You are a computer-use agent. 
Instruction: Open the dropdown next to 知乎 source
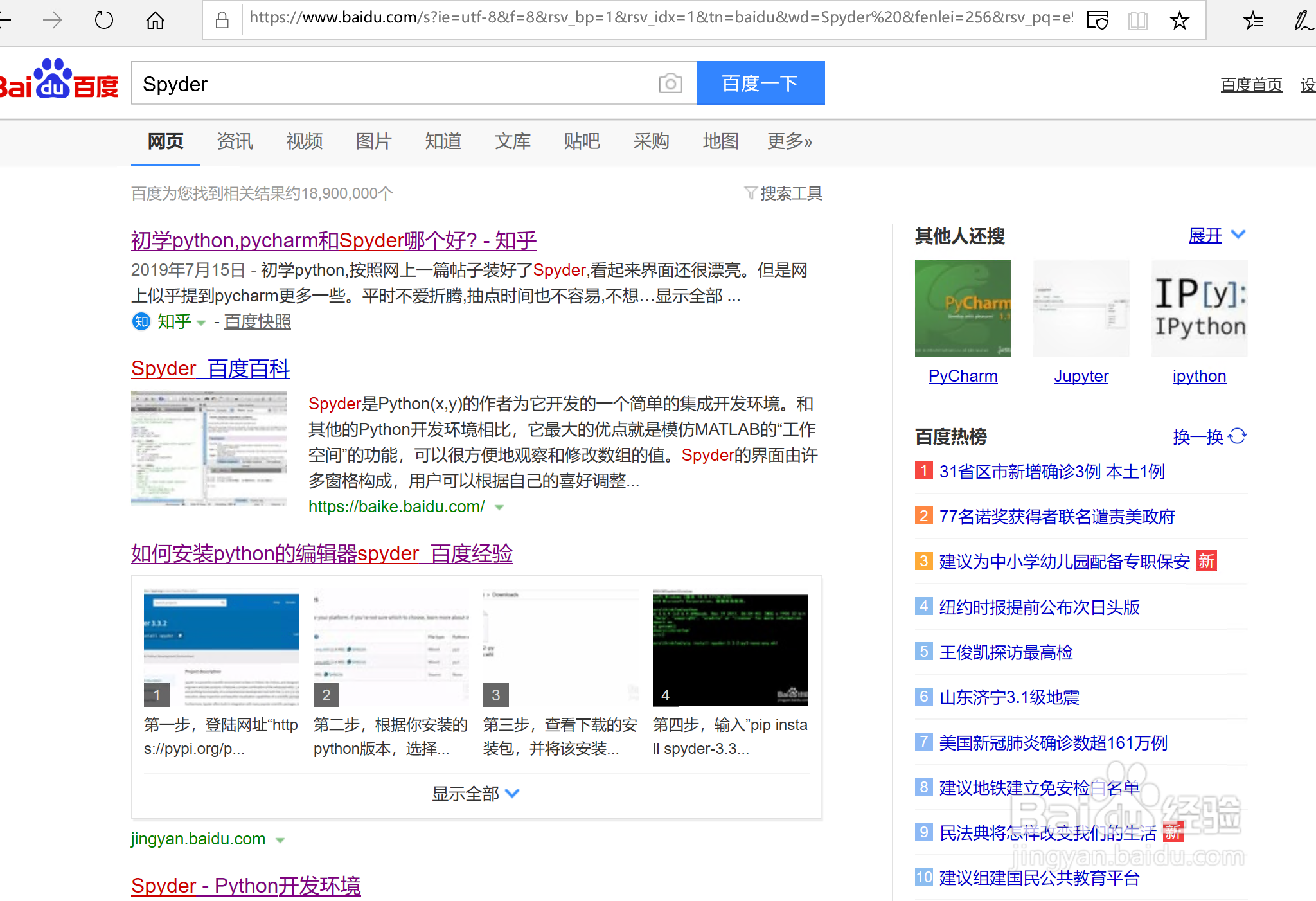(x=201, y=322)
